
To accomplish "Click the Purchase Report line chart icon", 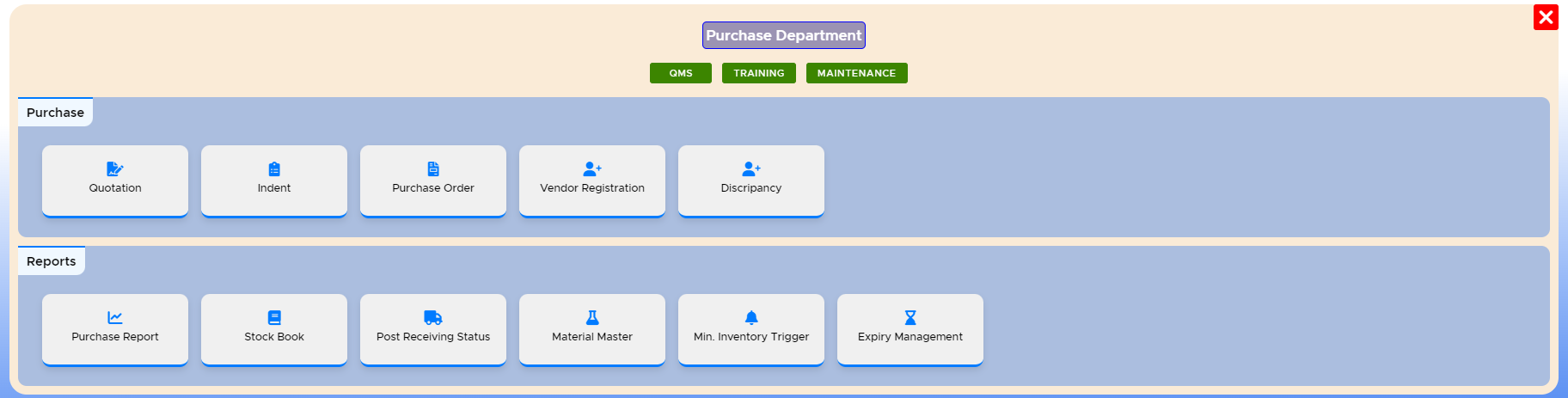I will (115, 317).
